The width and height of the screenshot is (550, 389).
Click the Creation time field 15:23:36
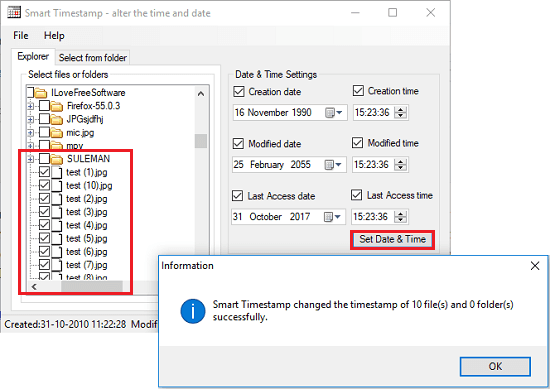[x=381, y=113]
